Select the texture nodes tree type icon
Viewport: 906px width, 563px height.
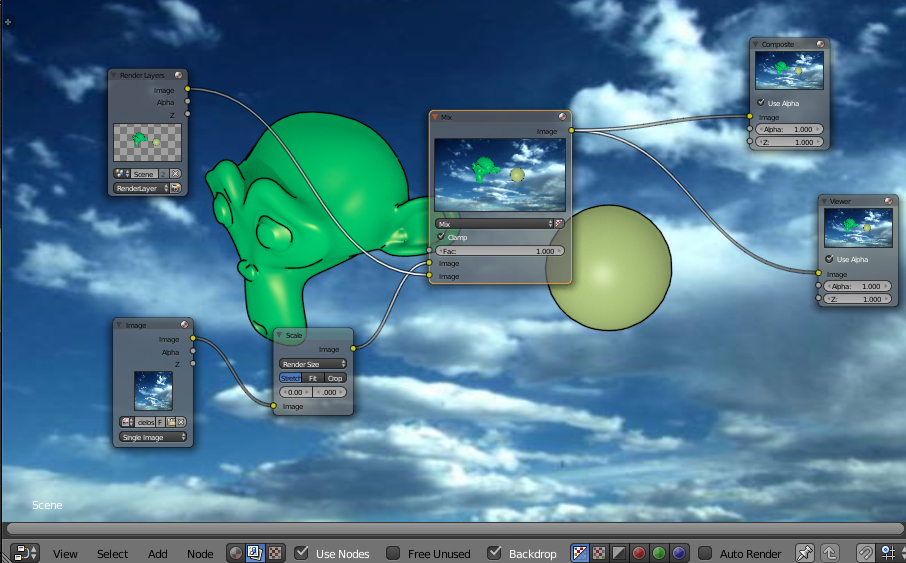tap(275, 553)
